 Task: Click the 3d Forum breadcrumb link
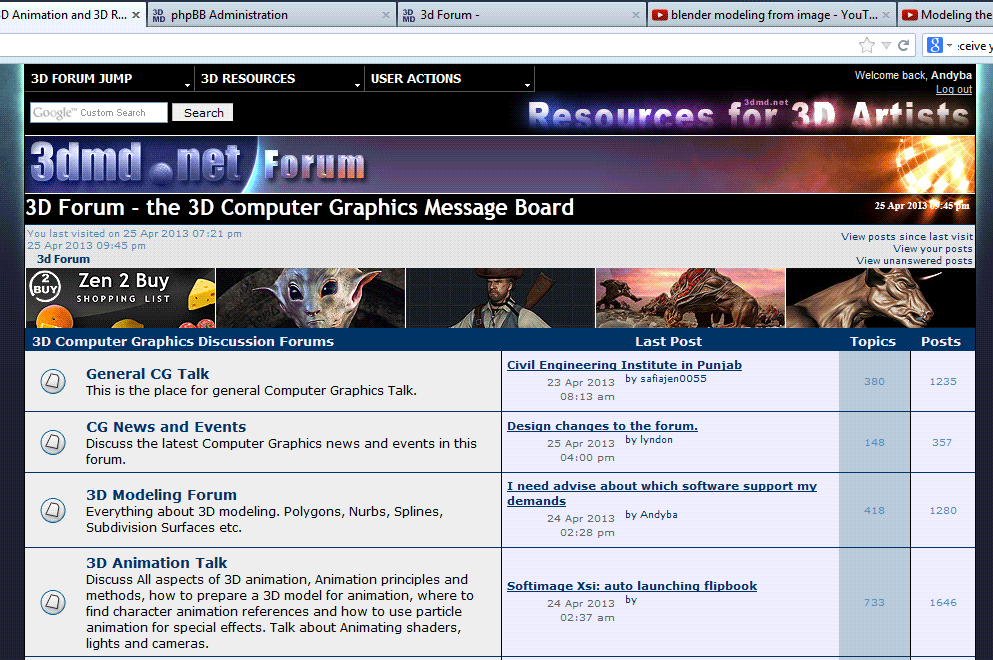click(x=63, y=259)
